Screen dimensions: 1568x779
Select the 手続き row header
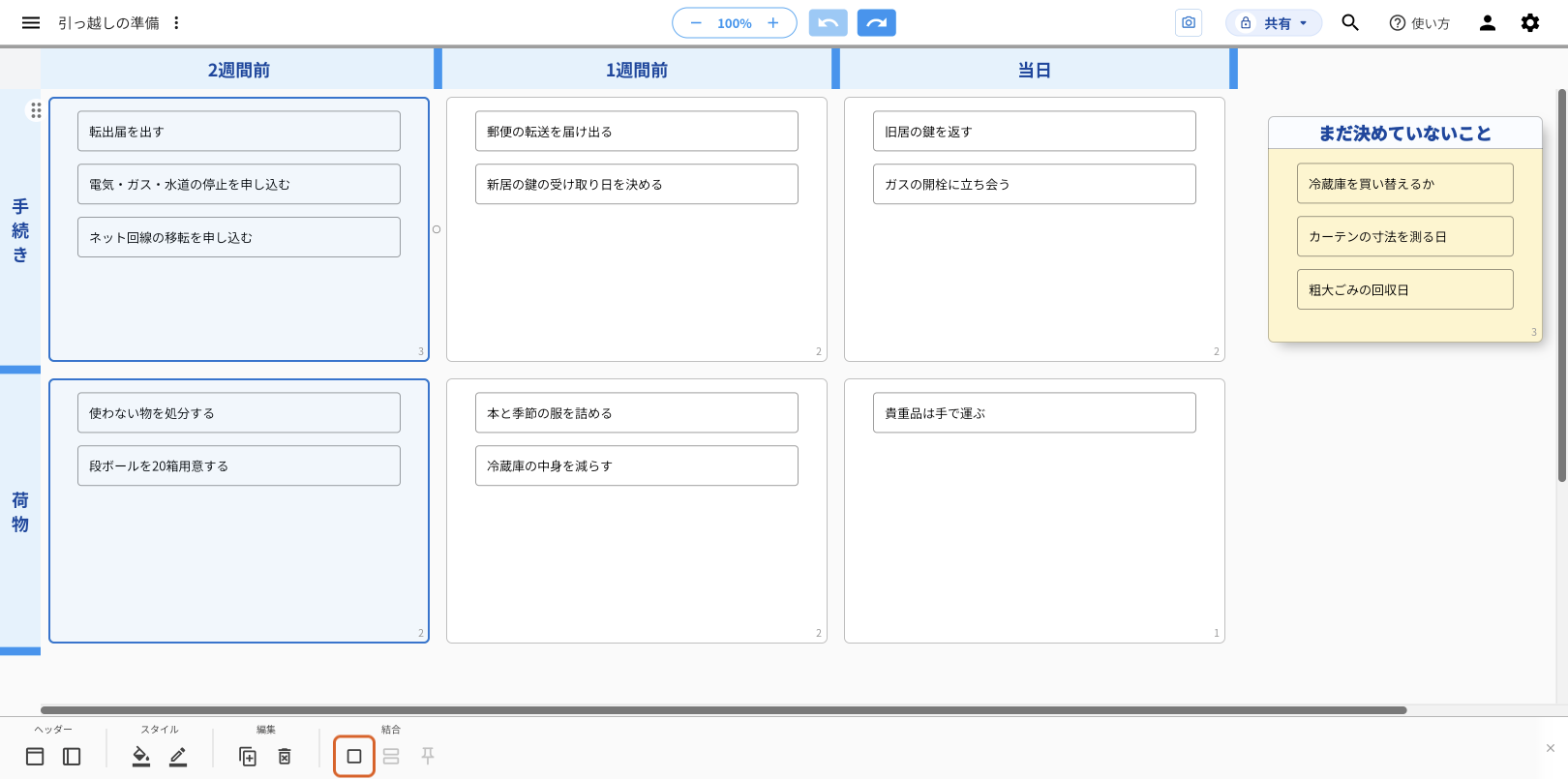click(20, 230)
